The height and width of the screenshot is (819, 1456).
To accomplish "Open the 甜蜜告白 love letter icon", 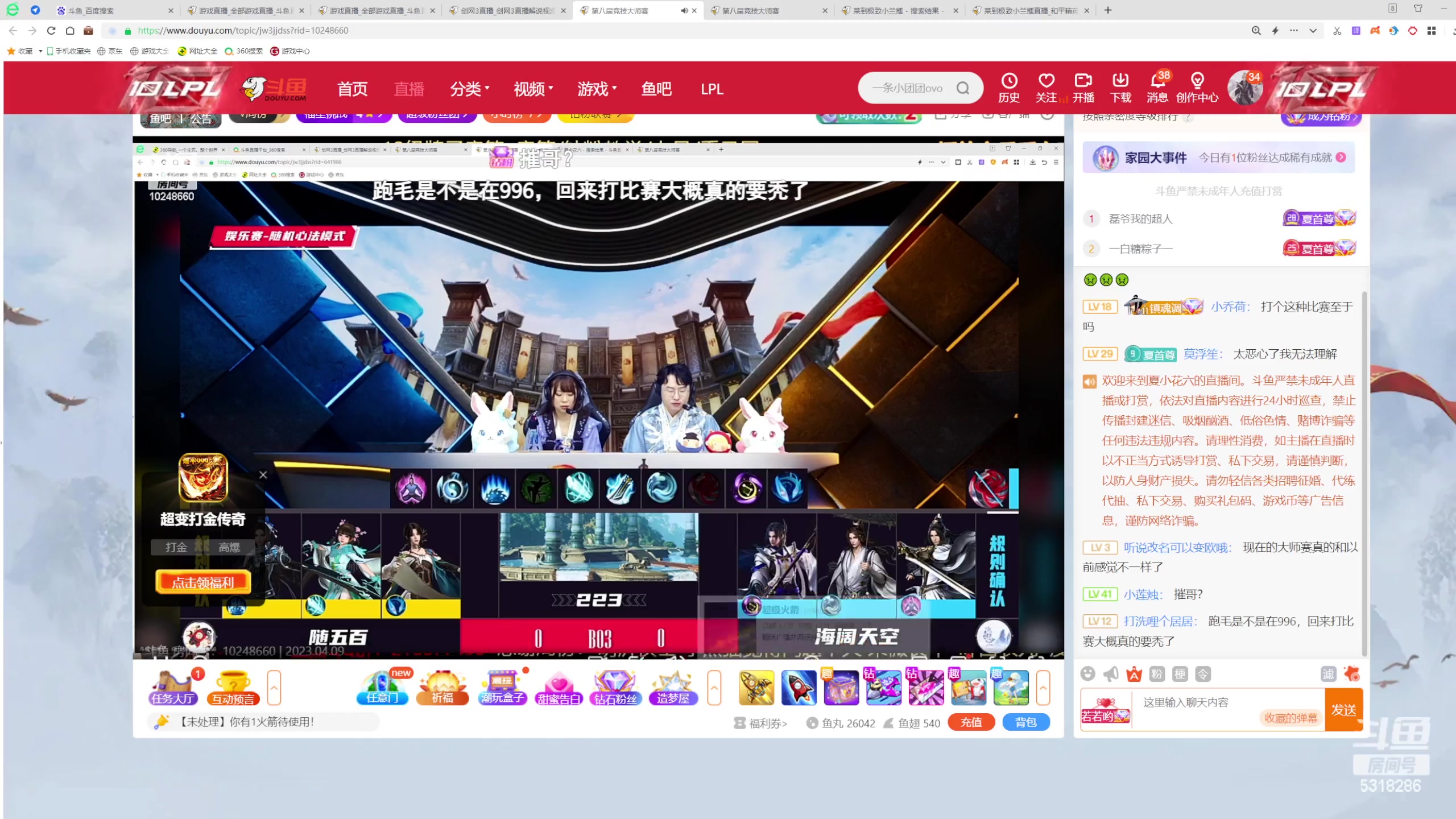I will pyautogui.click(x=559, y=687).
